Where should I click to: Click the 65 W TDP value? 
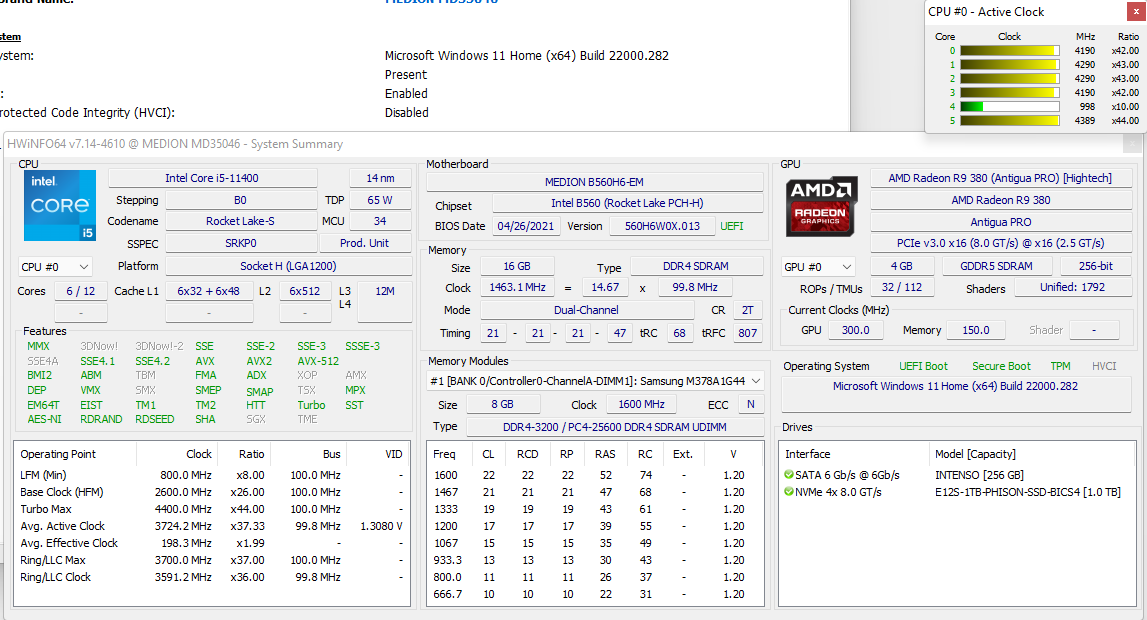pyautogui.click(x=380, y=200)
